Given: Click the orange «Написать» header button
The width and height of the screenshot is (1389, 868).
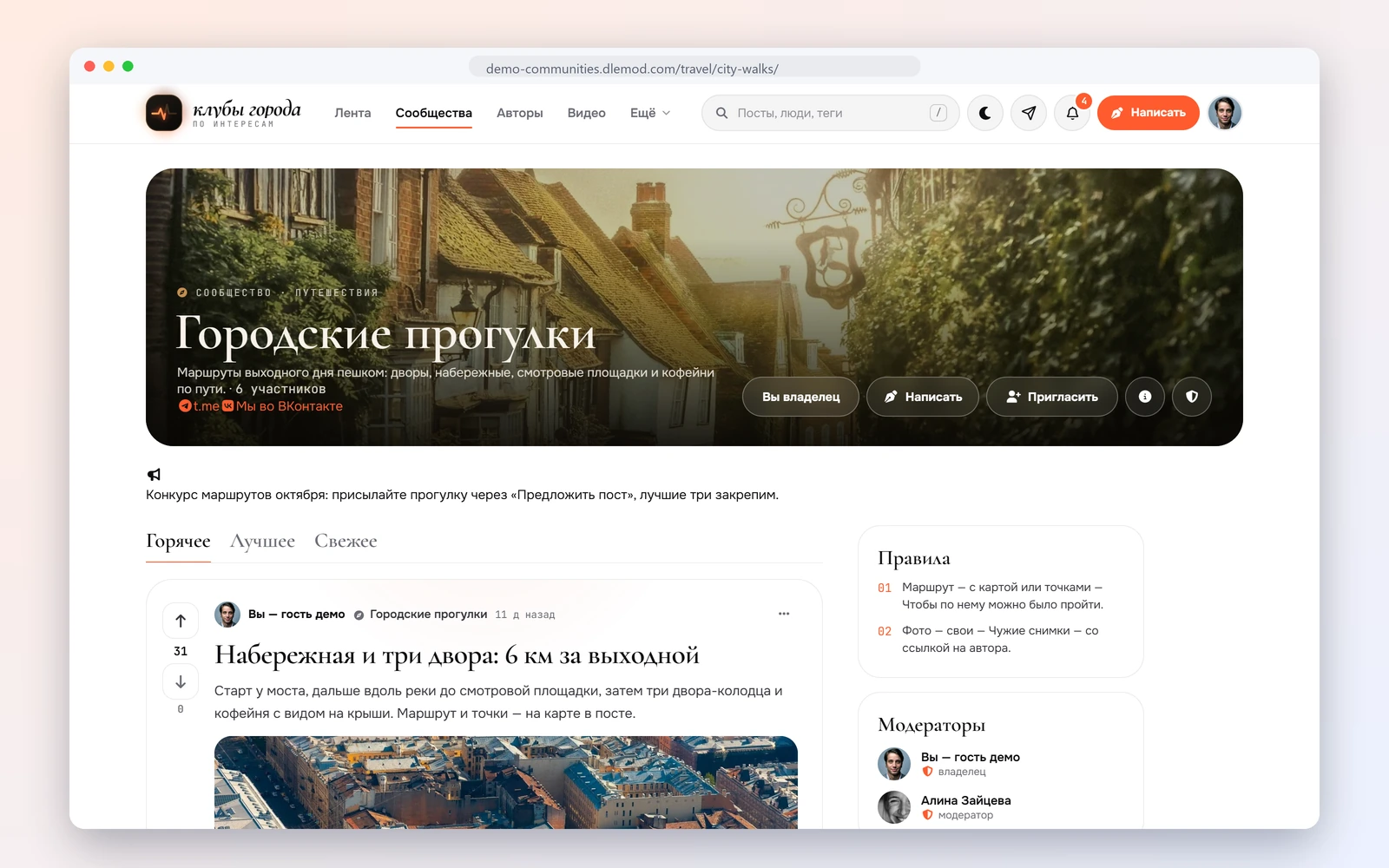Looking at the screenshot, I should [1149, 113].
